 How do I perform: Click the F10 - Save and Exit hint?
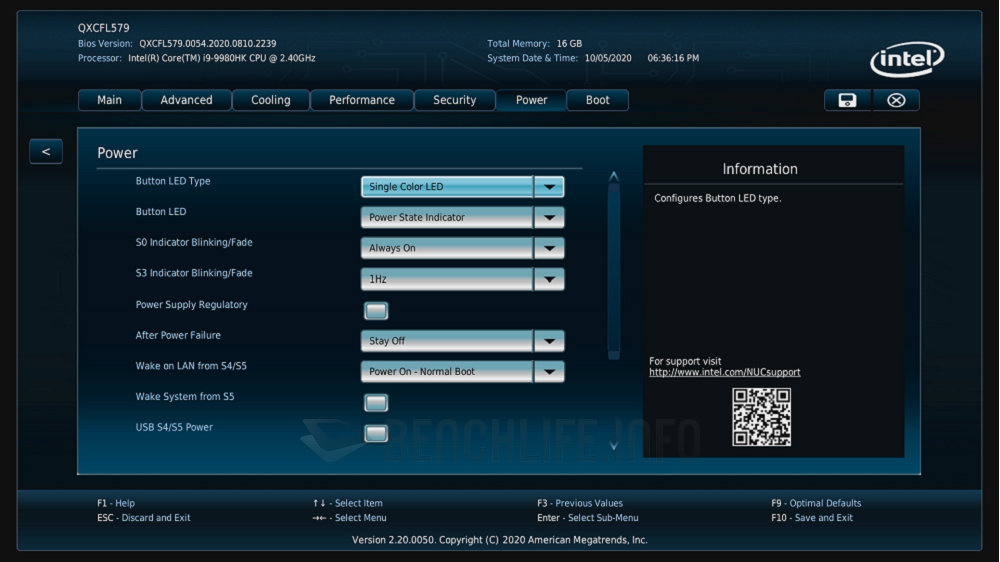tap(812, 518)
